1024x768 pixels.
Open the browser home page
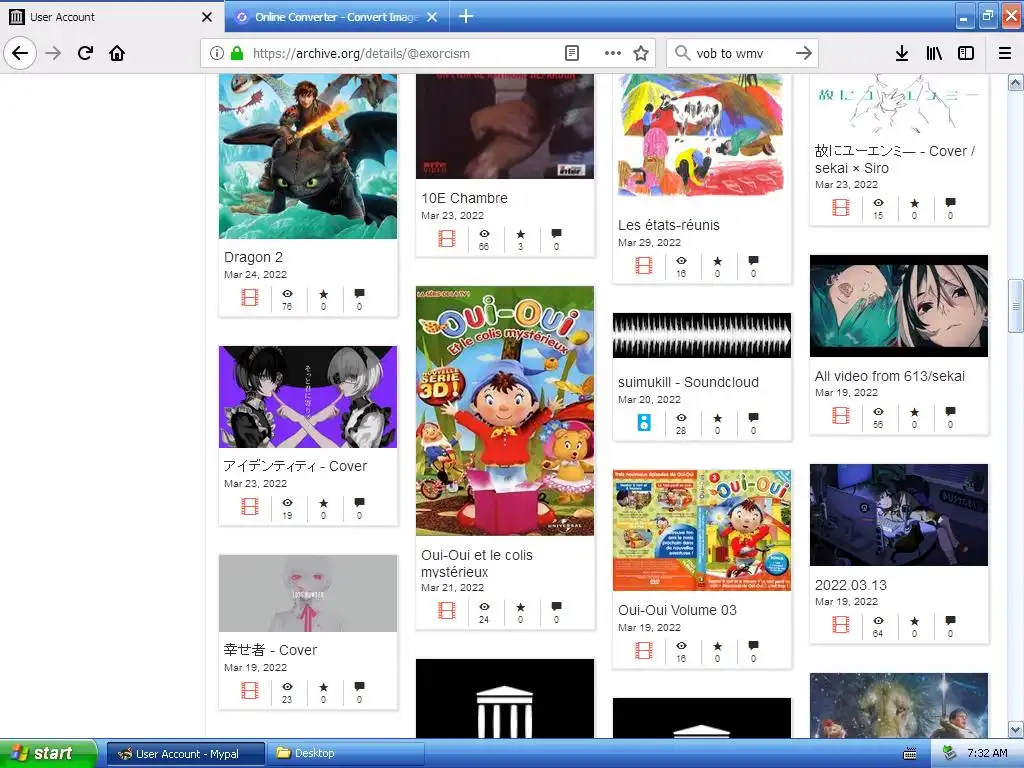[117, 53]
